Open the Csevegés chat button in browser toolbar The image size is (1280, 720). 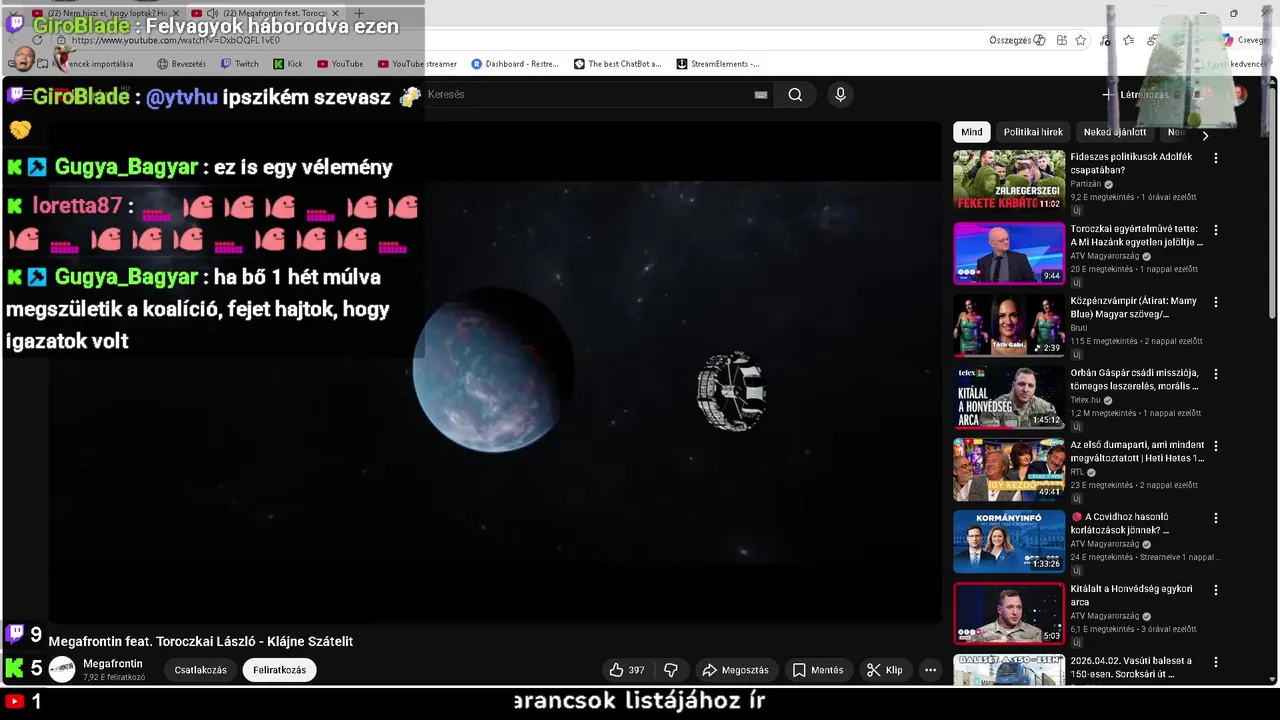pyautogui.click(x=1244, y=40)
